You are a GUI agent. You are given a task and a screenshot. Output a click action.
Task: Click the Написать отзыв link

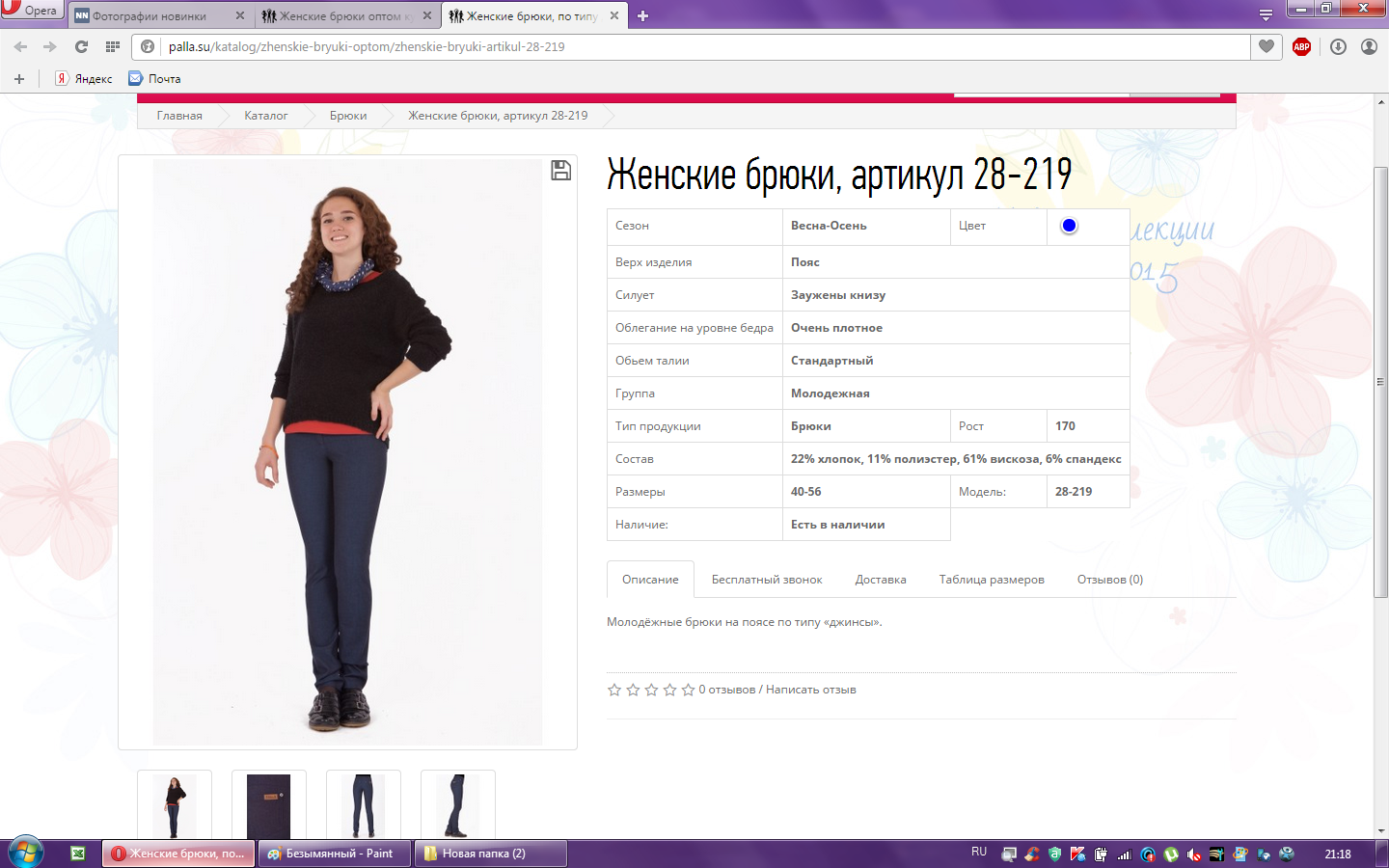point(811,690)
